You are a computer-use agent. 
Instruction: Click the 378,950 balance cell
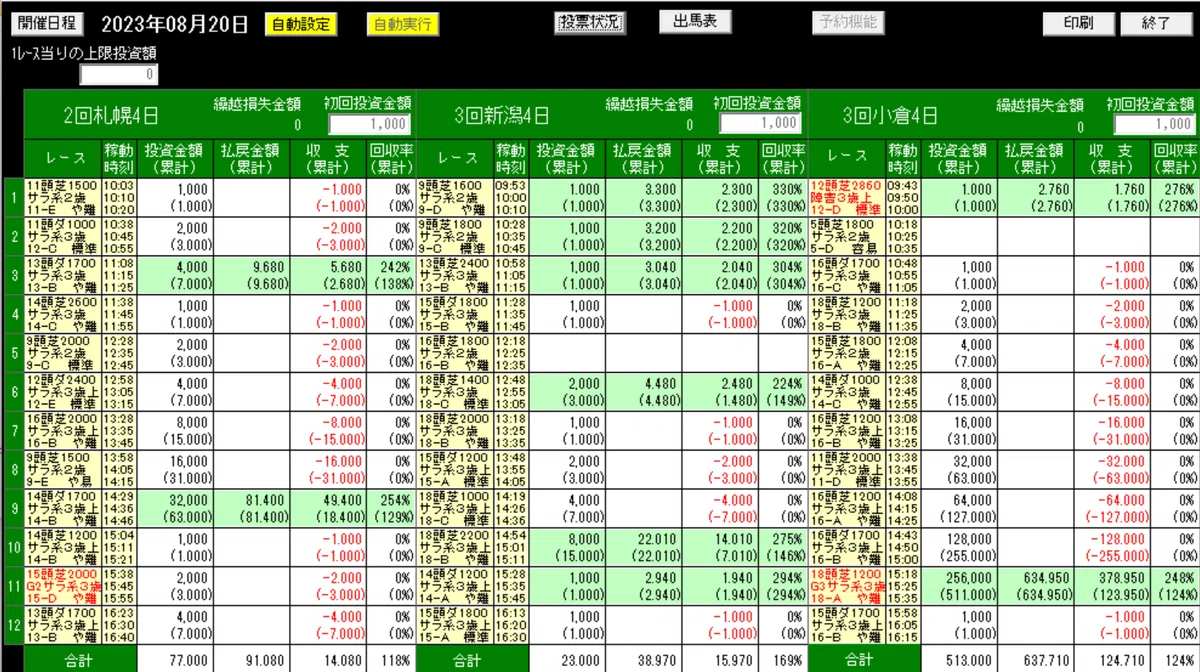pyautogui.click(x=1113, y=586)
